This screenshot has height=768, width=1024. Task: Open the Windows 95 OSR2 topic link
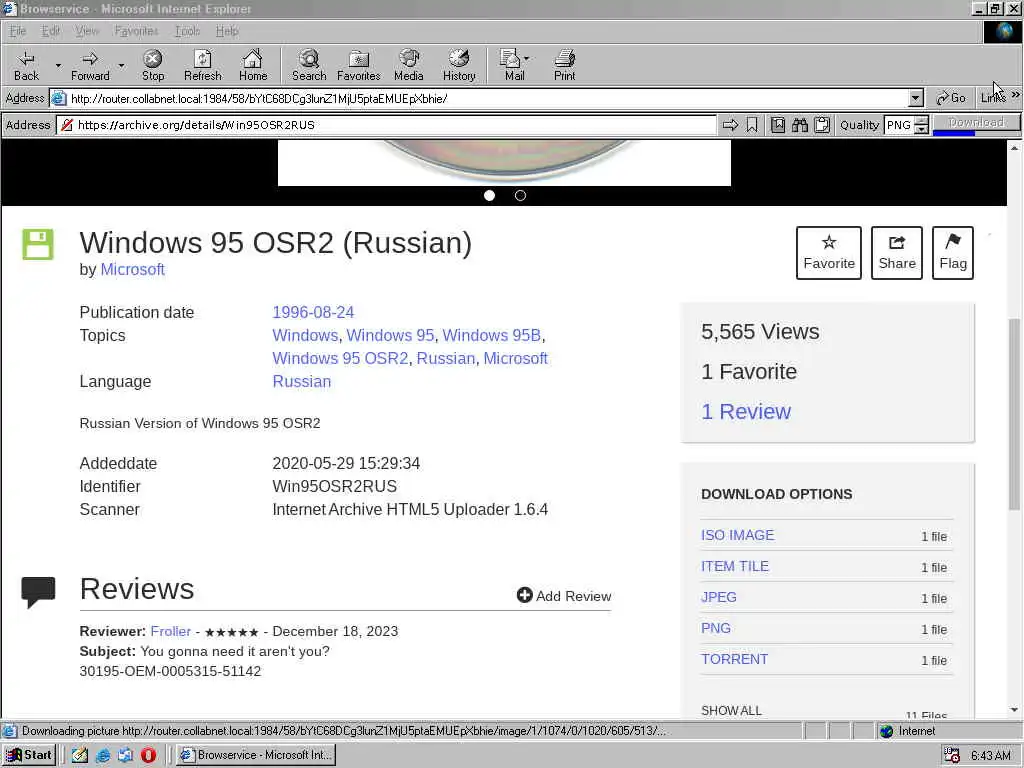(x=340, y=359)
